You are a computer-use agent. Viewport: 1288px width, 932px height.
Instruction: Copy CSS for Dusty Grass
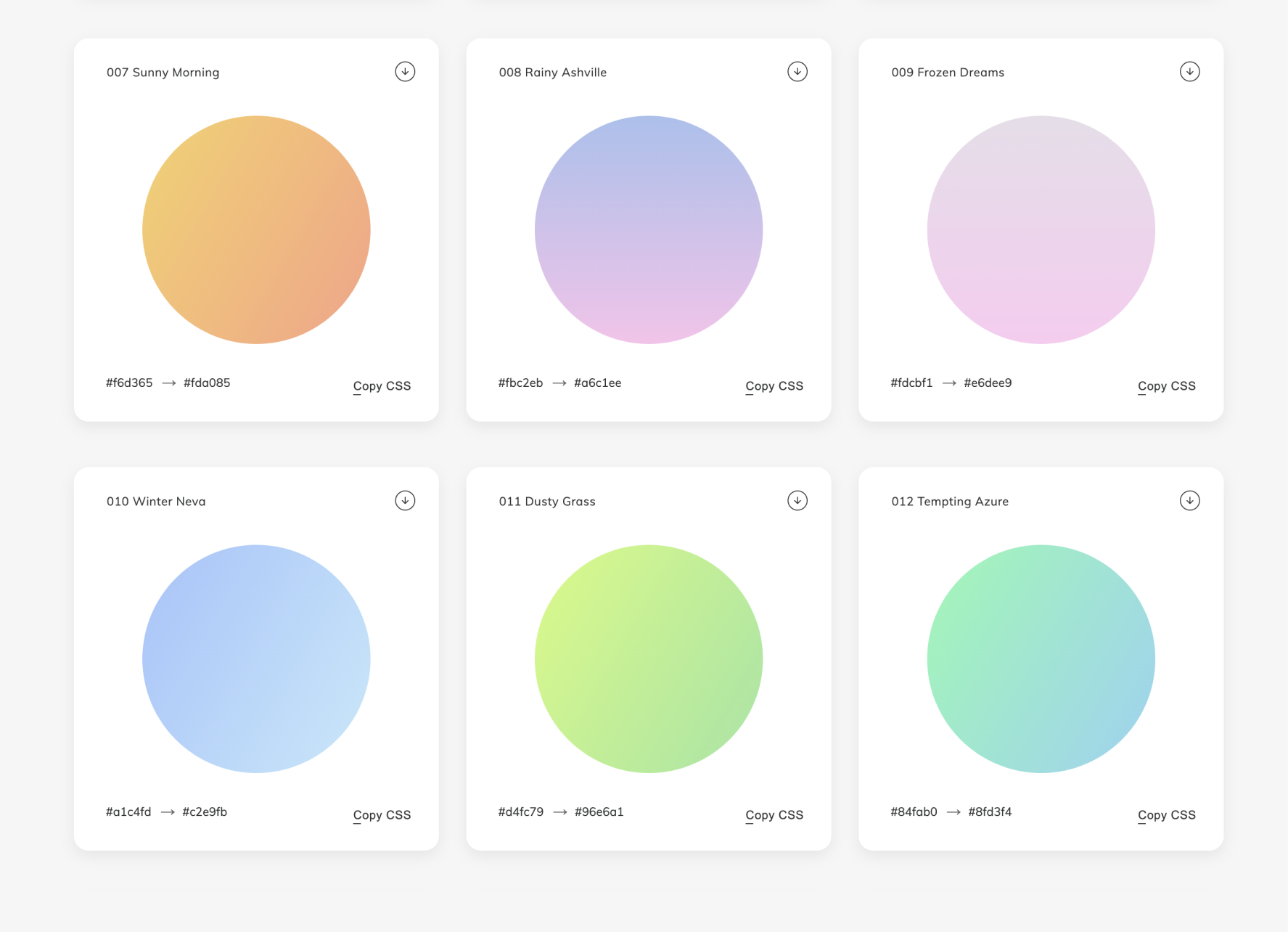(774, 815)
